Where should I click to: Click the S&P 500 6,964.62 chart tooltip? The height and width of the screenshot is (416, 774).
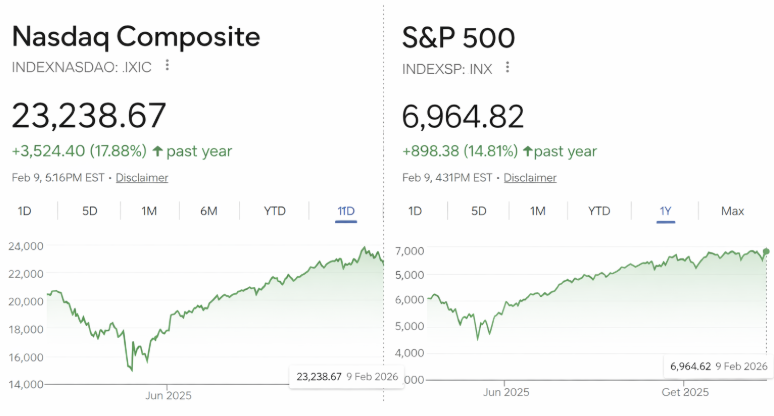720,367
